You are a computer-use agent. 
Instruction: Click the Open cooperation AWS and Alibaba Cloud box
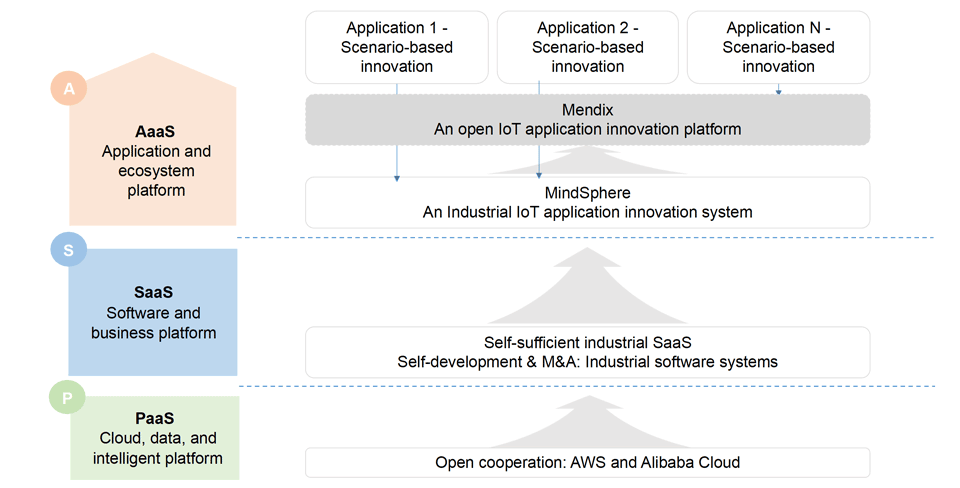coord(588,462)
